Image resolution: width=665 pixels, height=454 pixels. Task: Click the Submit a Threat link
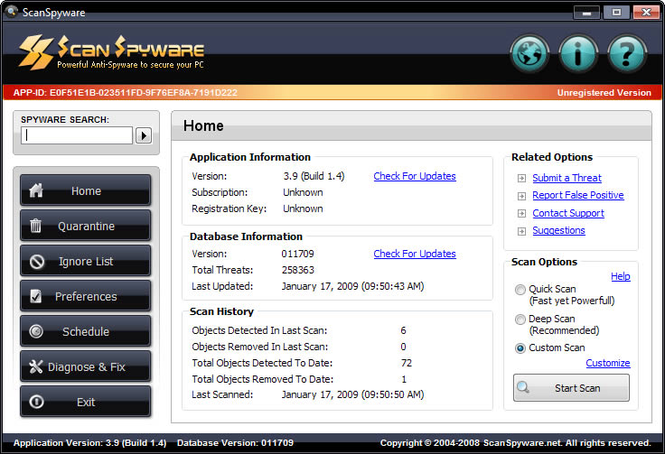[567, 178]
